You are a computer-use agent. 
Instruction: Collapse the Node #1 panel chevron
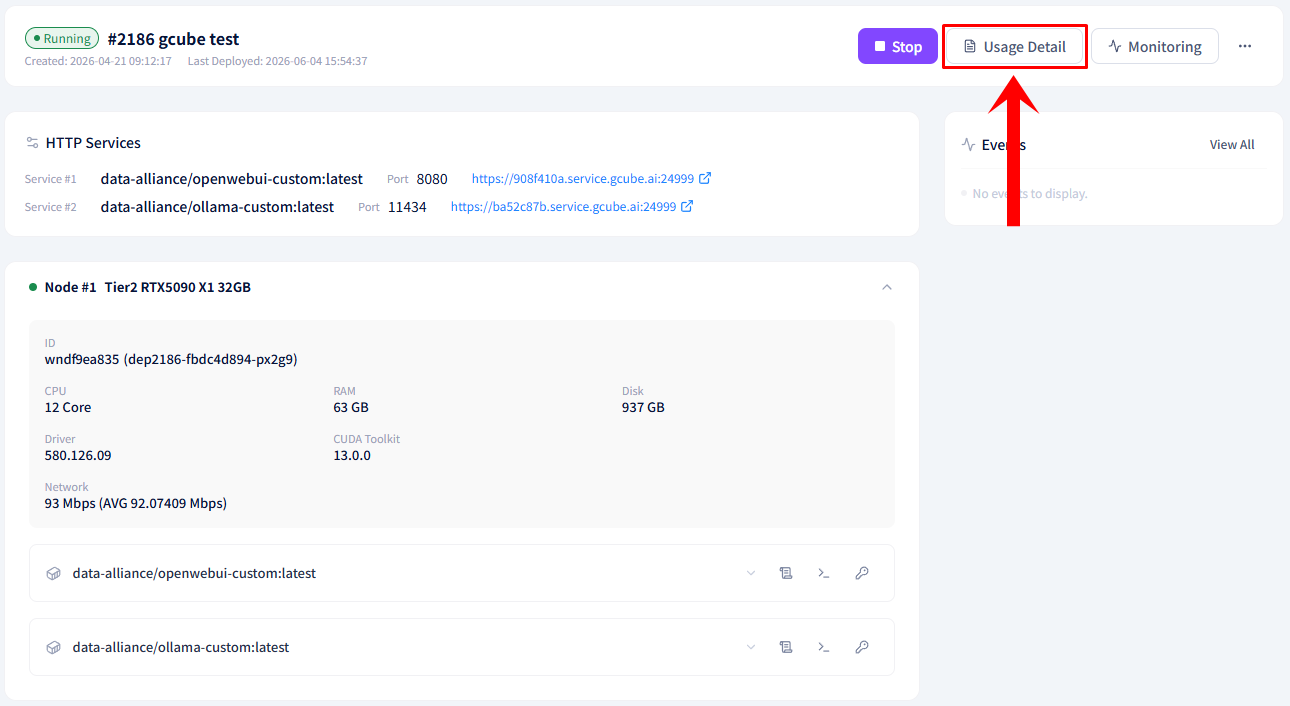point(887,287)
